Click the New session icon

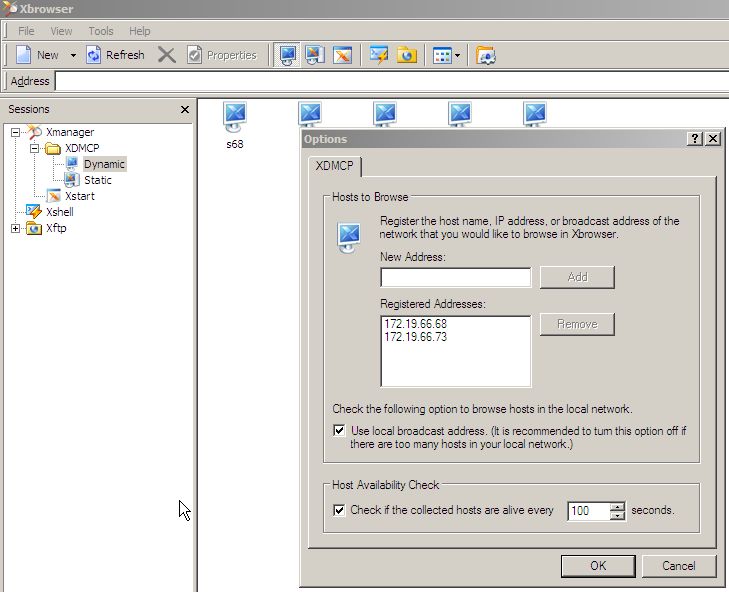(24, 55)
